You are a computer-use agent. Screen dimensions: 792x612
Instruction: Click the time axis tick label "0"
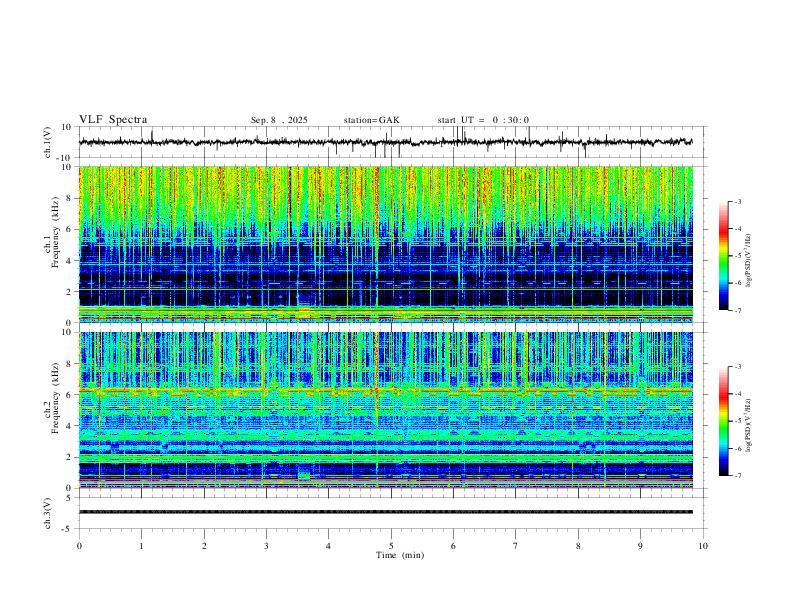point(79,546)
